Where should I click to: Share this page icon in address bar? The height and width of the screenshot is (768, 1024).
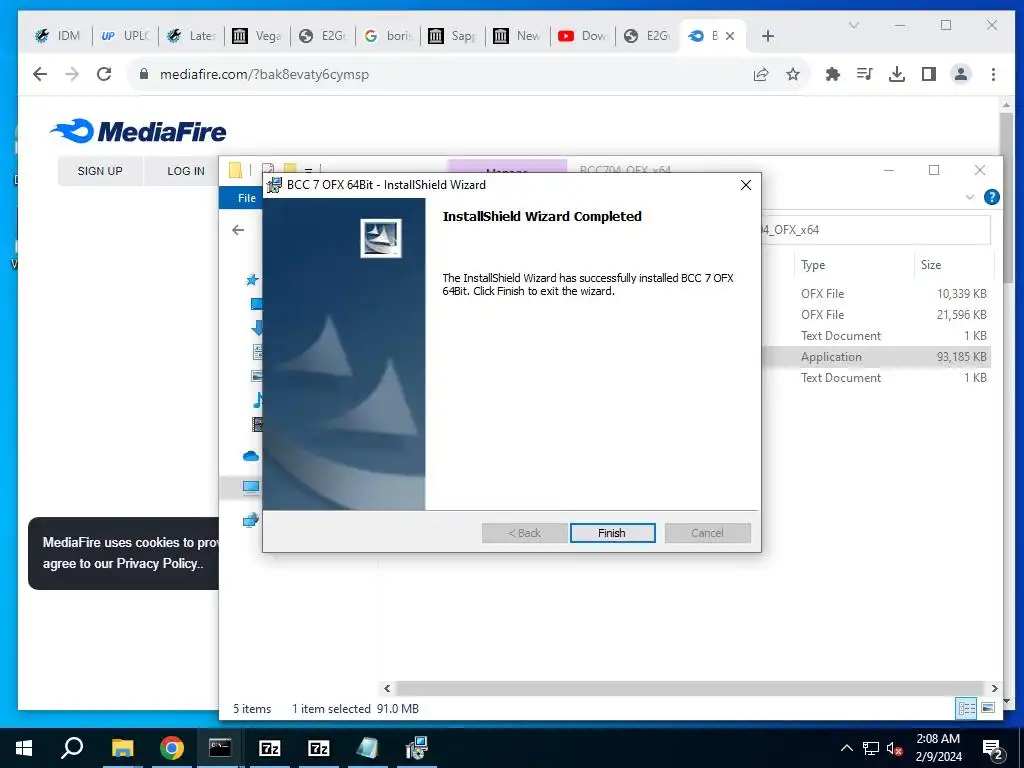coord(761,74)
